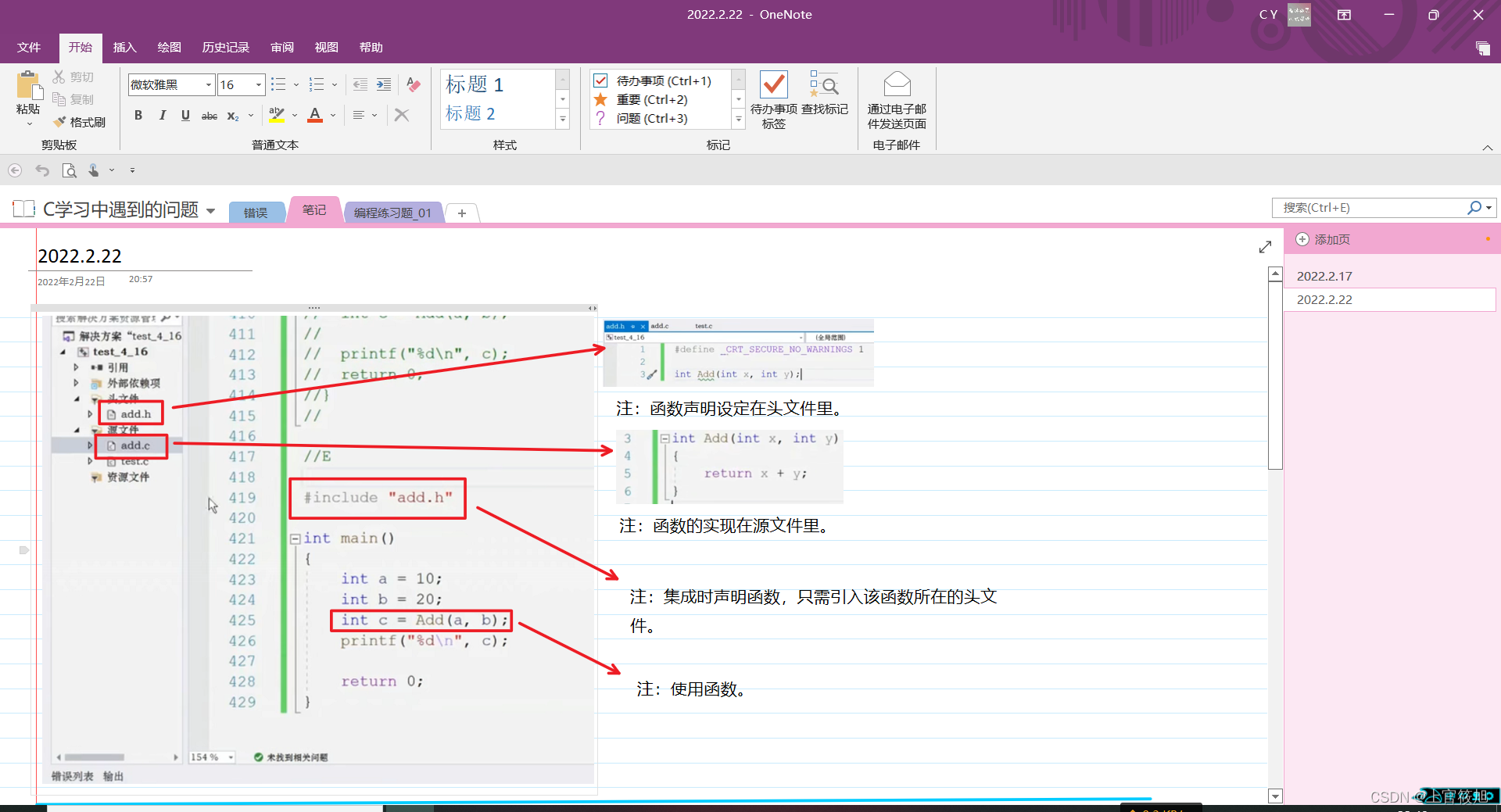The image size is (1501, 812).
Task: Click the search magnifier icon
Action: pos(1474,207)
